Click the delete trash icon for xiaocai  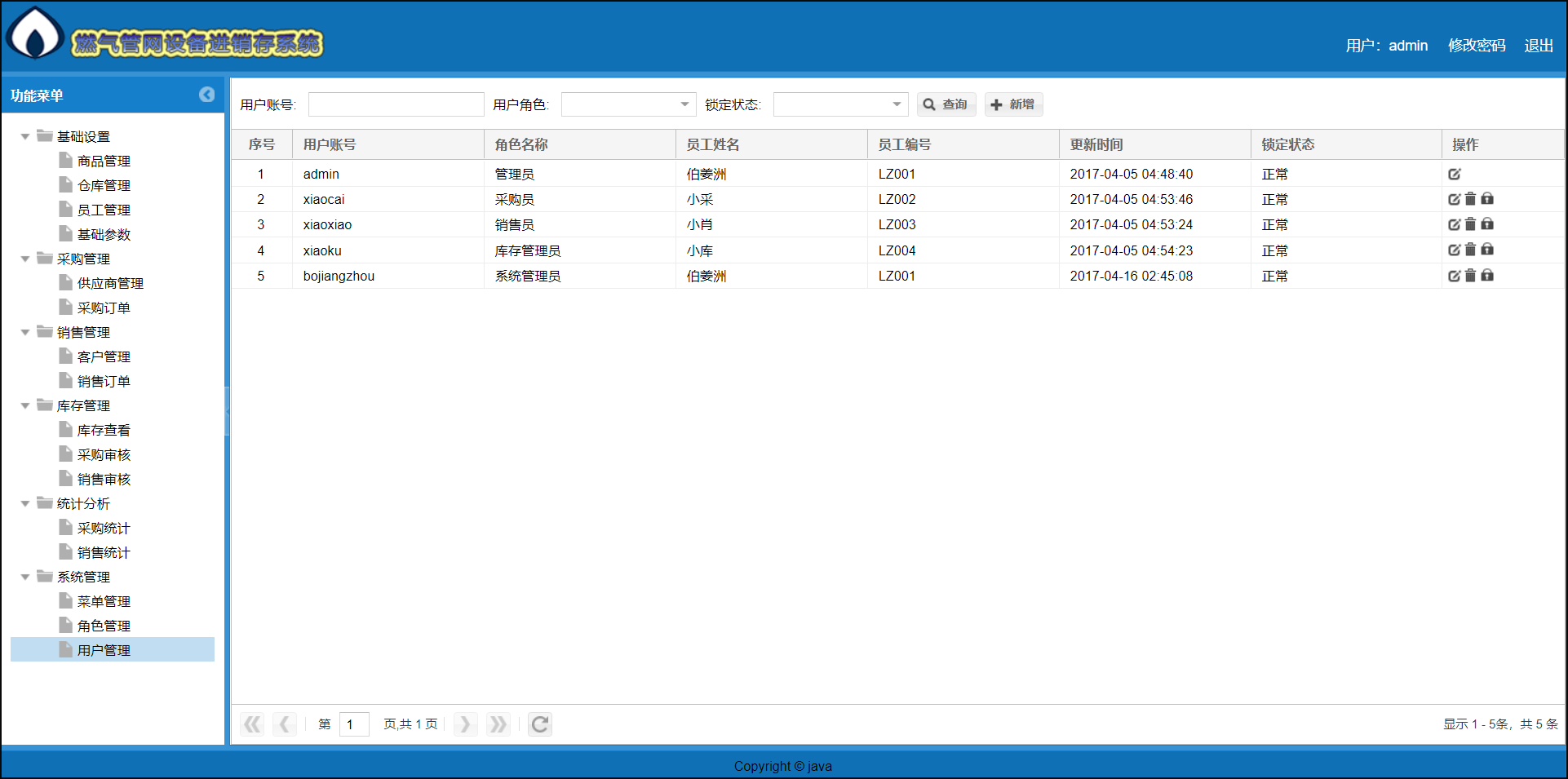coord(1470,199)
